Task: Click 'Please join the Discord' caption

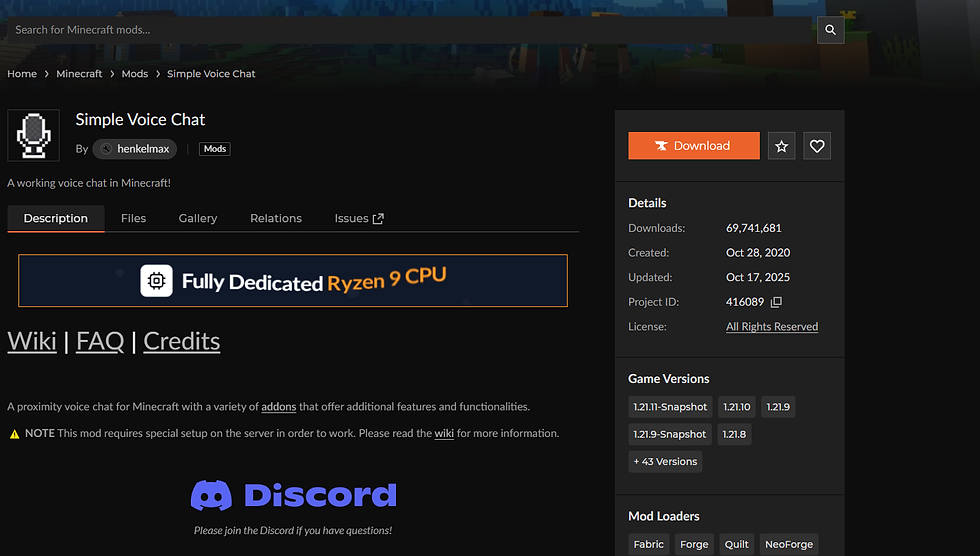Action: pyautogui.click(x=293, y=530)
